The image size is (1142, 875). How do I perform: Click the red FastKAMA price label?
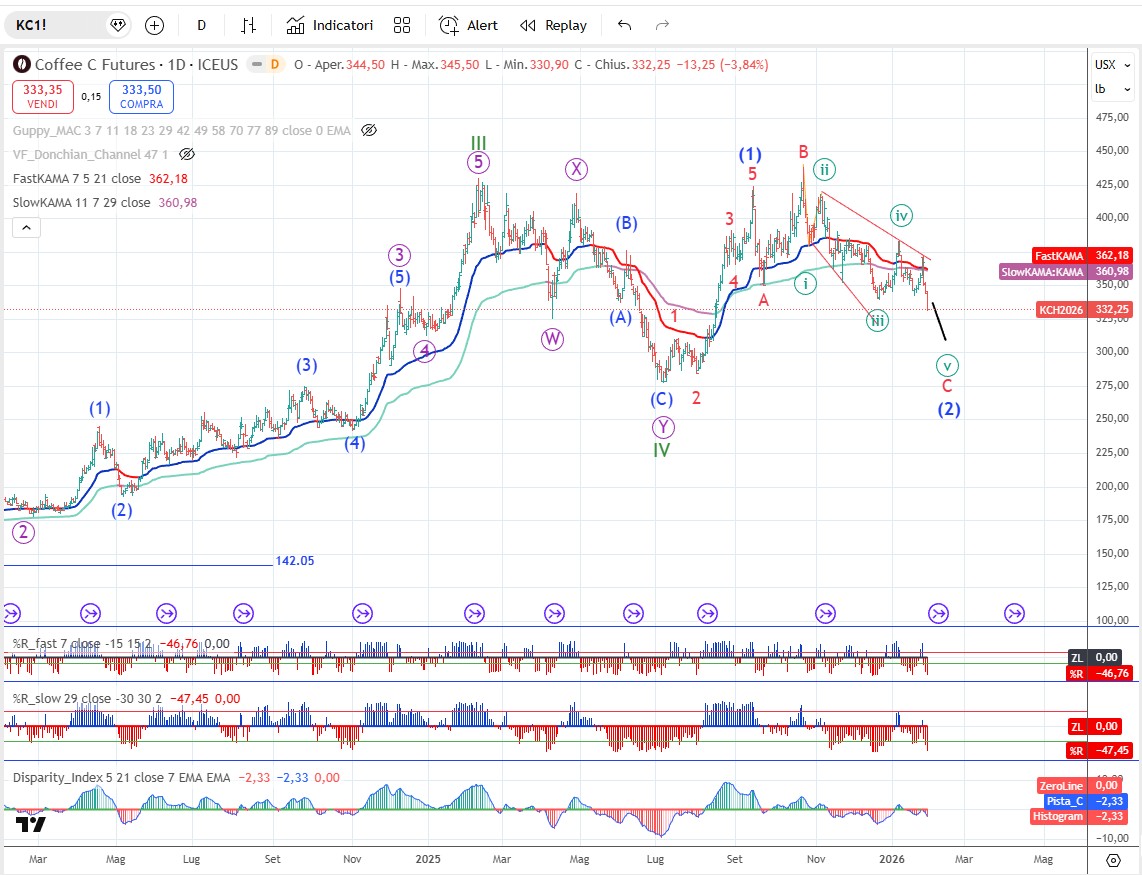[x=1083, y=256]
